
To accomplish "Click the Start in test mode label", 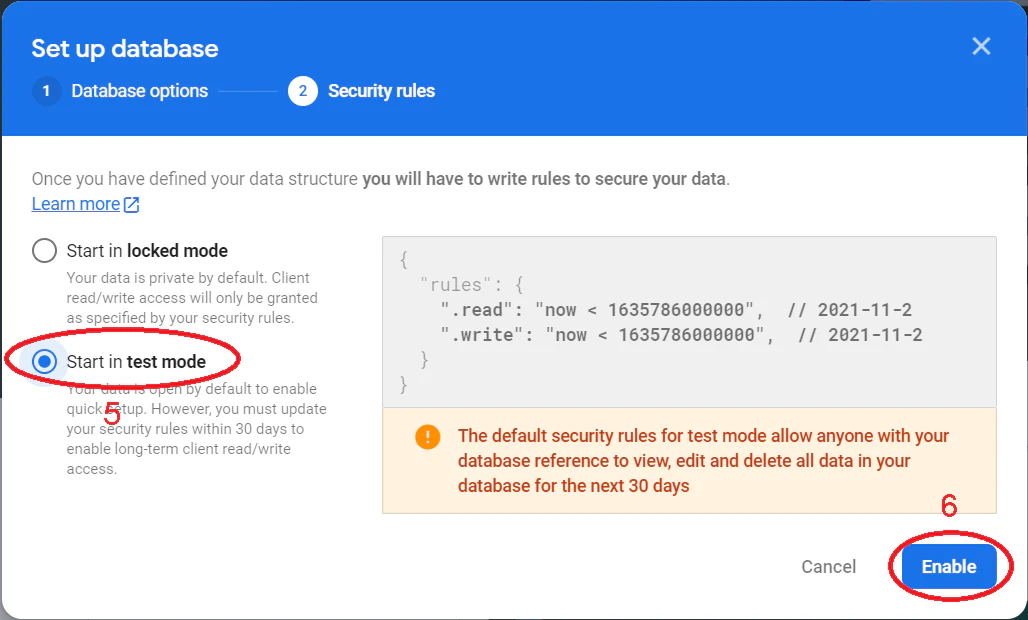I will (x=136, y=361).
